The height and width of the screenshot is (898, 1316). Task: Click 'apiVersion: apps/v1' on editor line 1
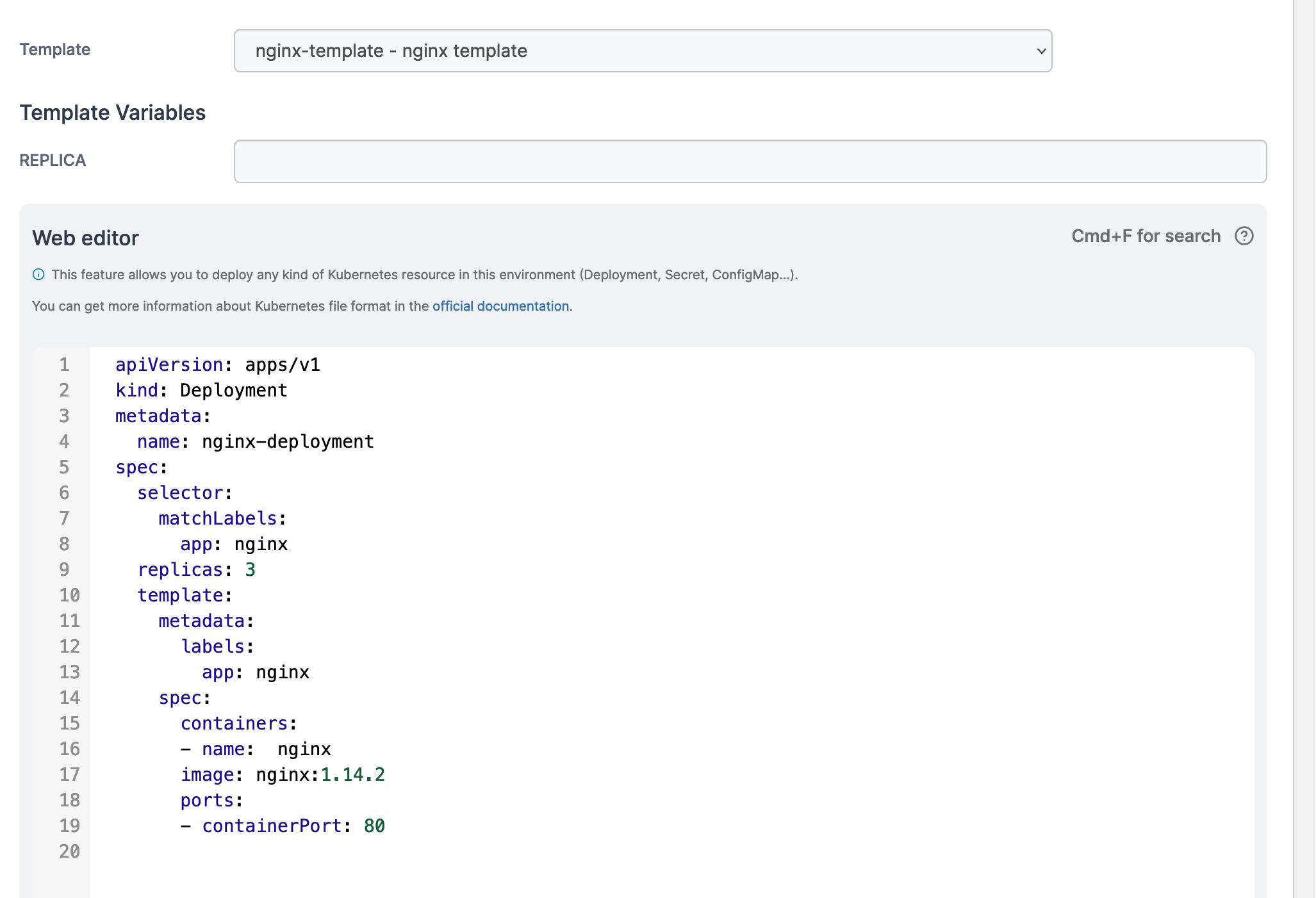pos(218,364)
